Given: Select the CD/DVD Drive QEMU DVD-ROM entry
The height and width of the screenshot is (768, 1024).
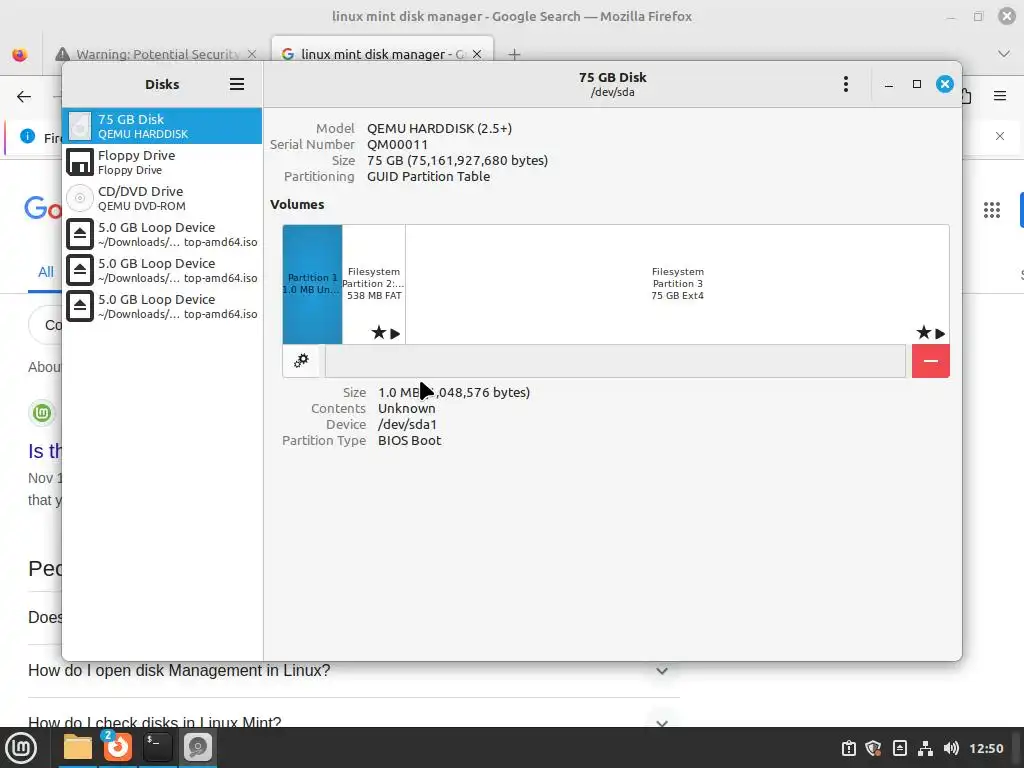Looking at the screenshot, I should (162, 198).
